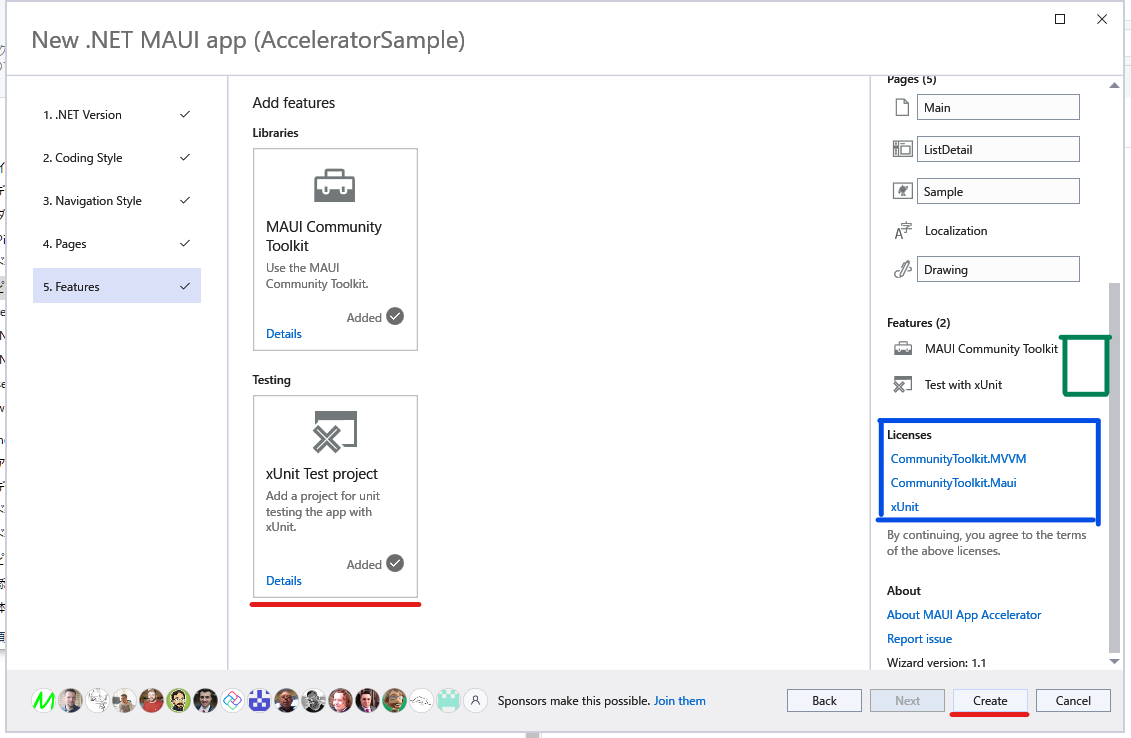Viewport: 1131px width, 738px height.
Task: Click the Create button
Action: pyautogui.click(x=990, y=700)
